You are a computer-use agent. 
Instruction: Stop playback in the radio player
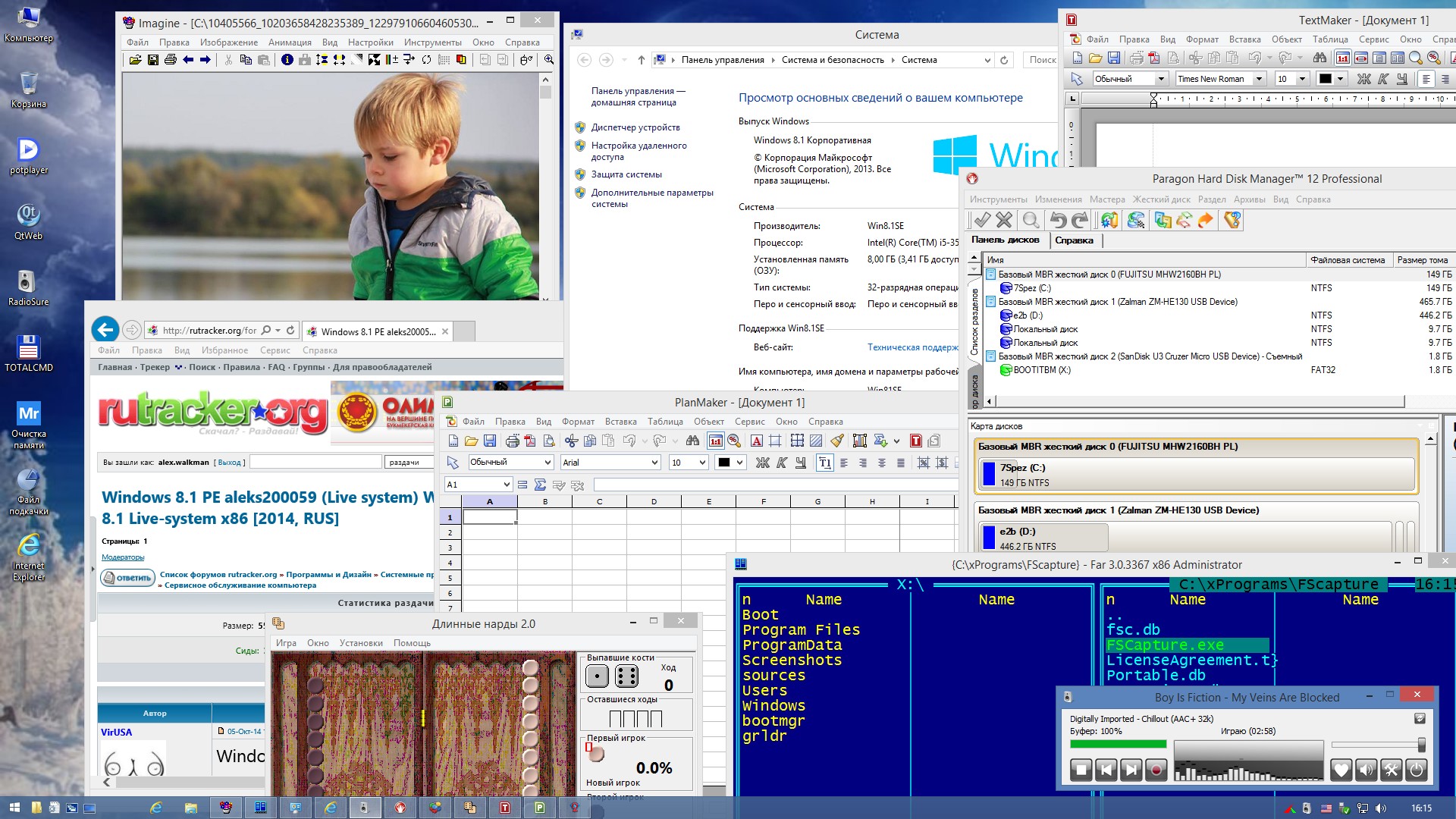1081,770
